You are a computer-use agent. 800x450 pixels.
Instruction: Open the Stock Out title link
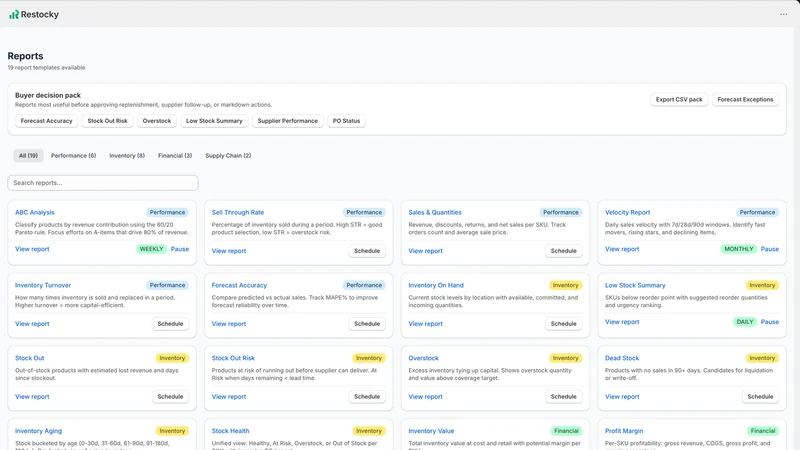coord(30,358)
